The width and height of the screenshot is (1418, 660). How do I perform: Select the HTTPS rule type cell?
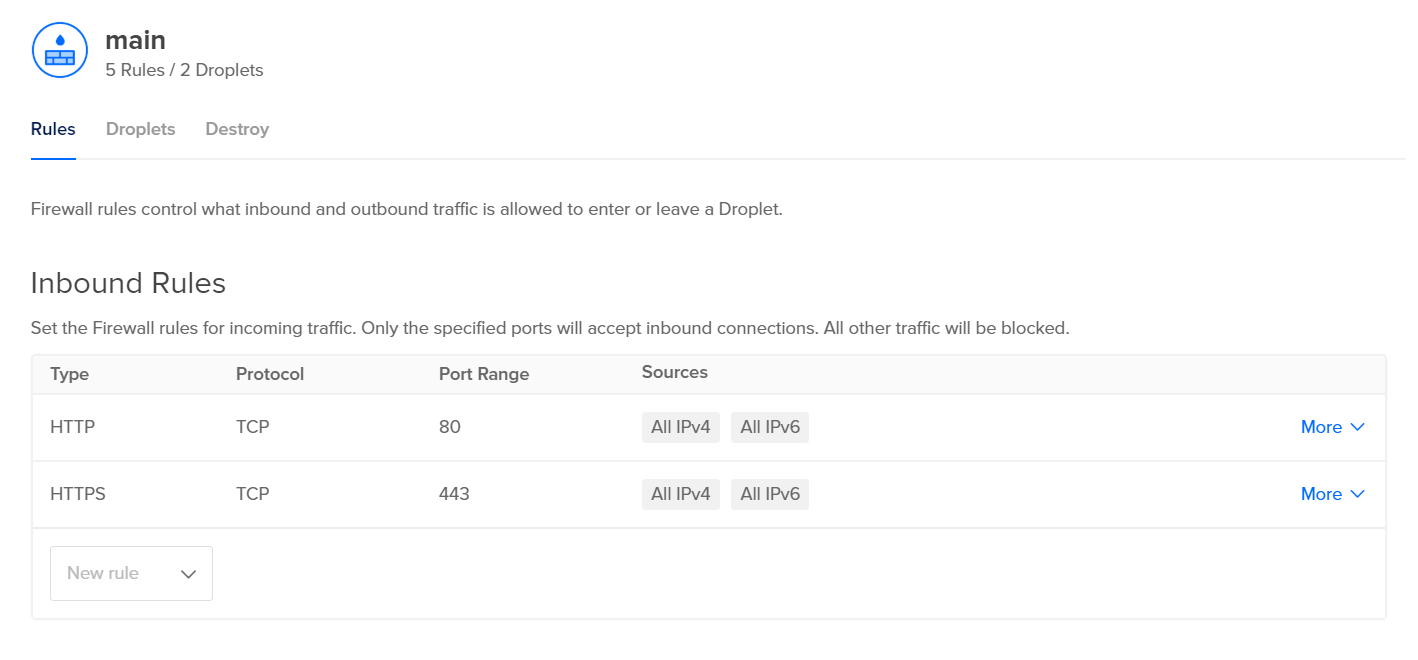click(x=77, y=494)
